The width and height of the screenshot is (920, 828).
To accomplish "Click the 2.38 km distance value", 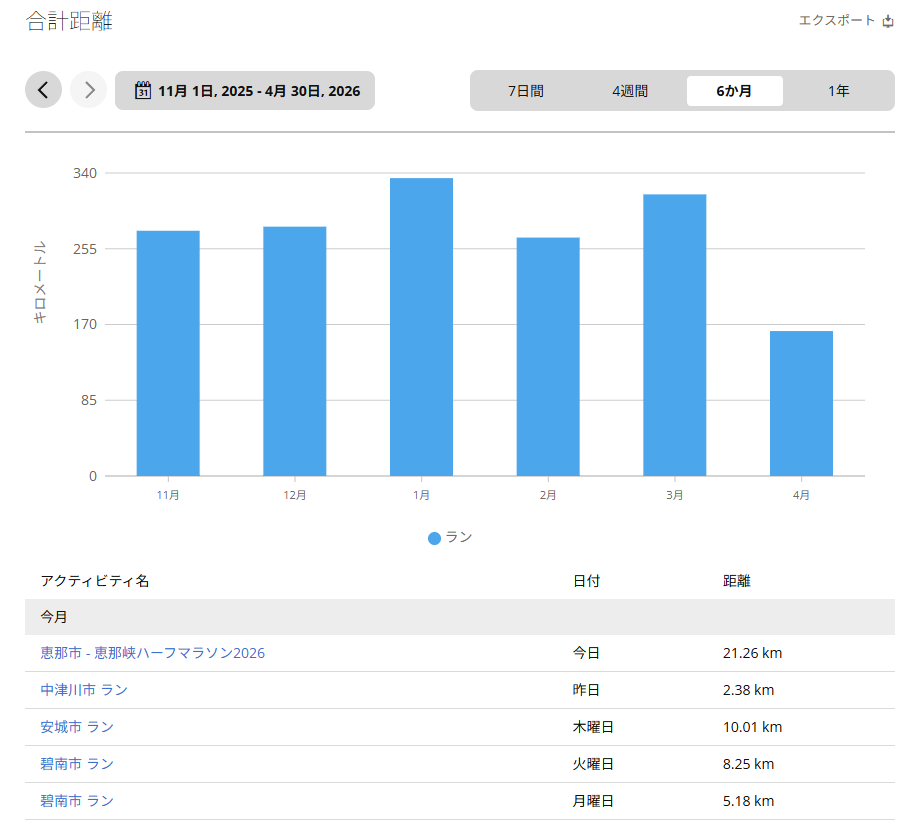I will click(x=748, y=690).
